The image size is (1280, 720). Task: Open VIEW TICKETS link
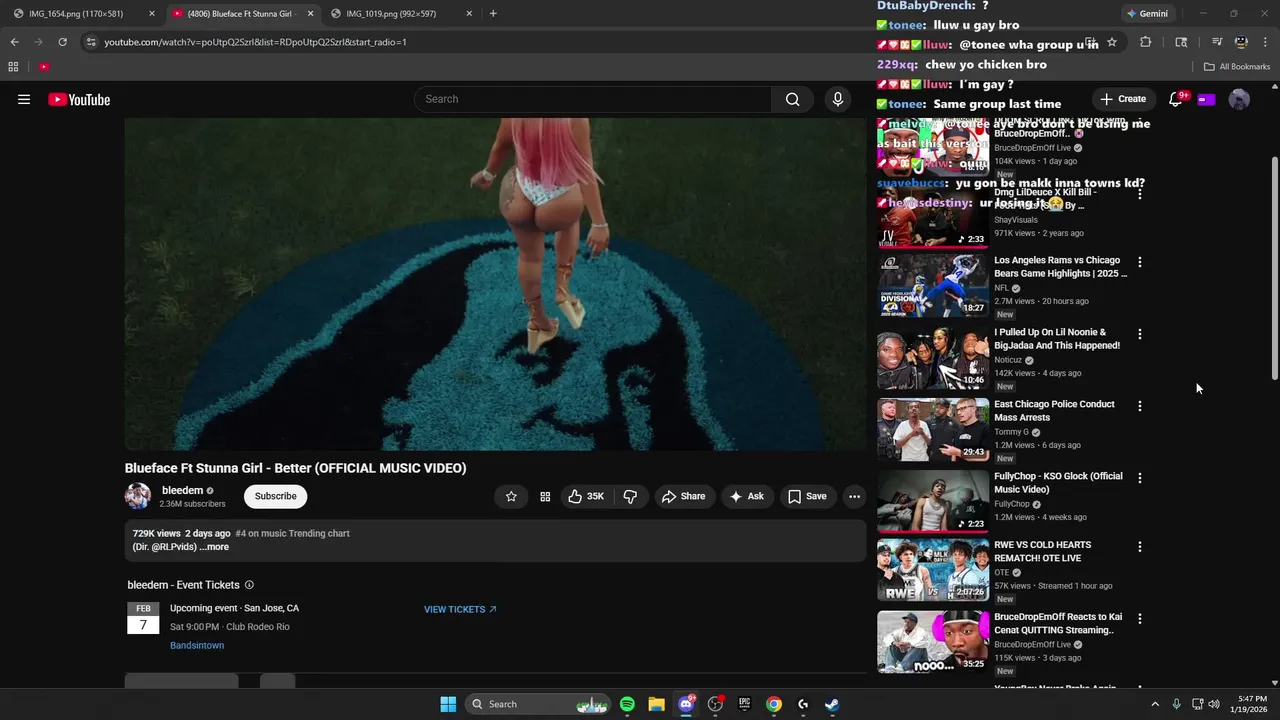460,609
